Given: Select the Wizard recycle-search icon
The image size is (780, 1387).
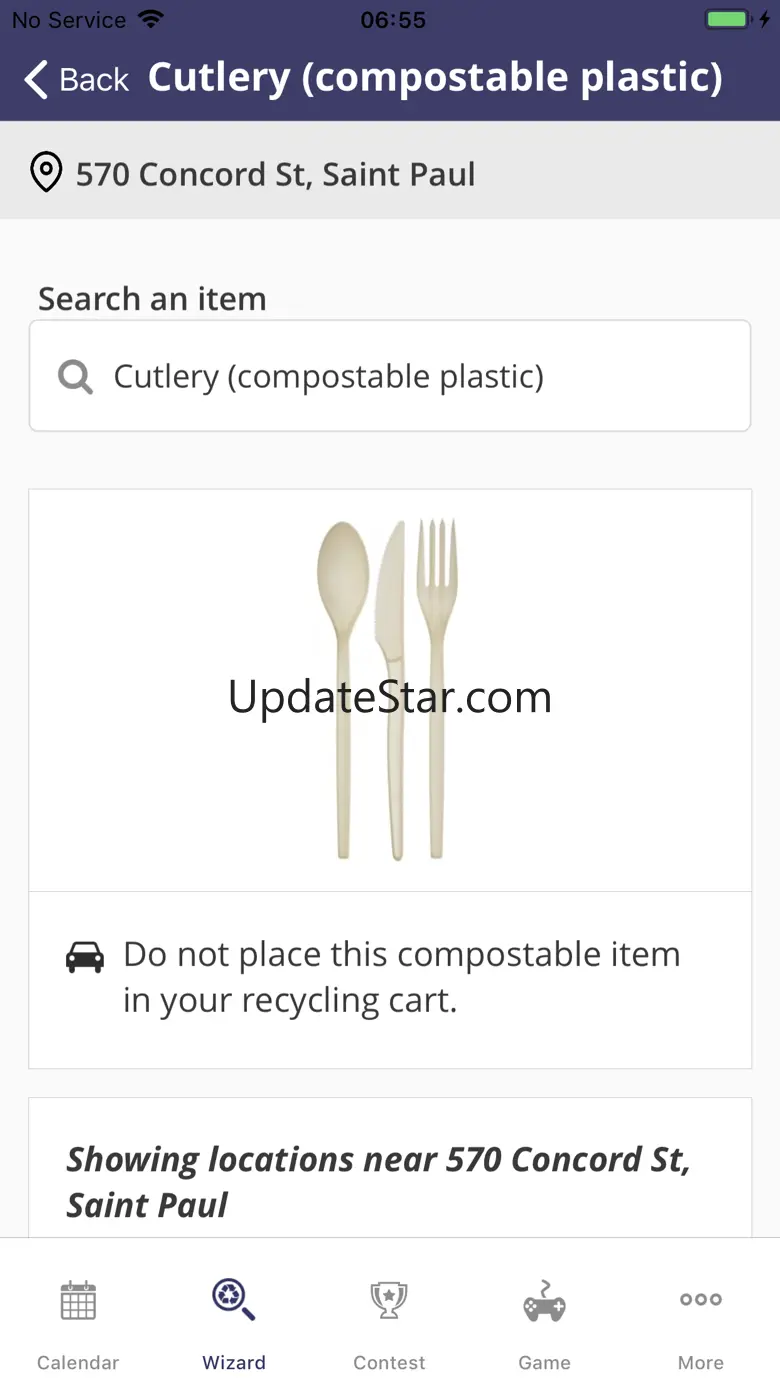Looking at the screenshot, I should tap(234, 1300).
